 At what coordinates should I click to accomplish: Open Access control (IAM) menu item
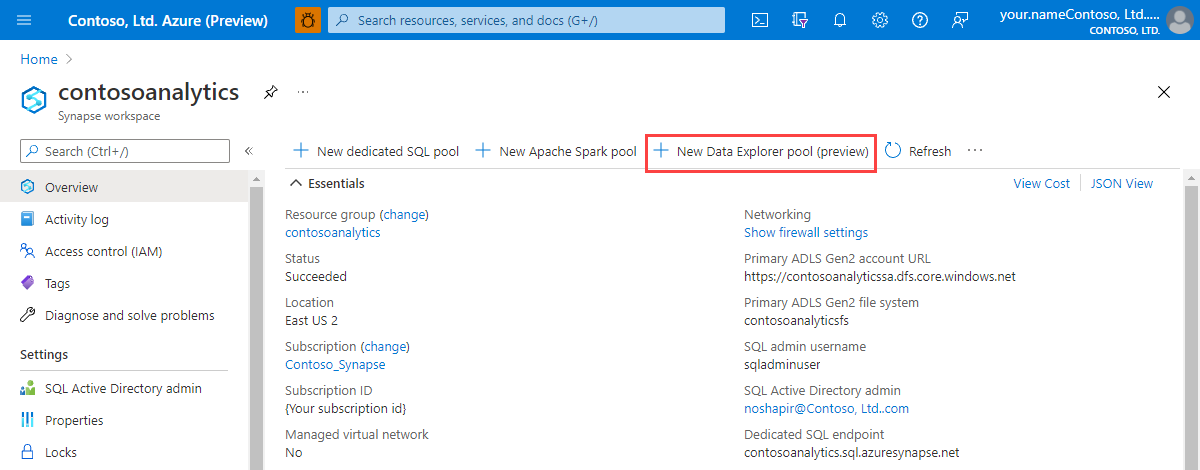point(103,252)
